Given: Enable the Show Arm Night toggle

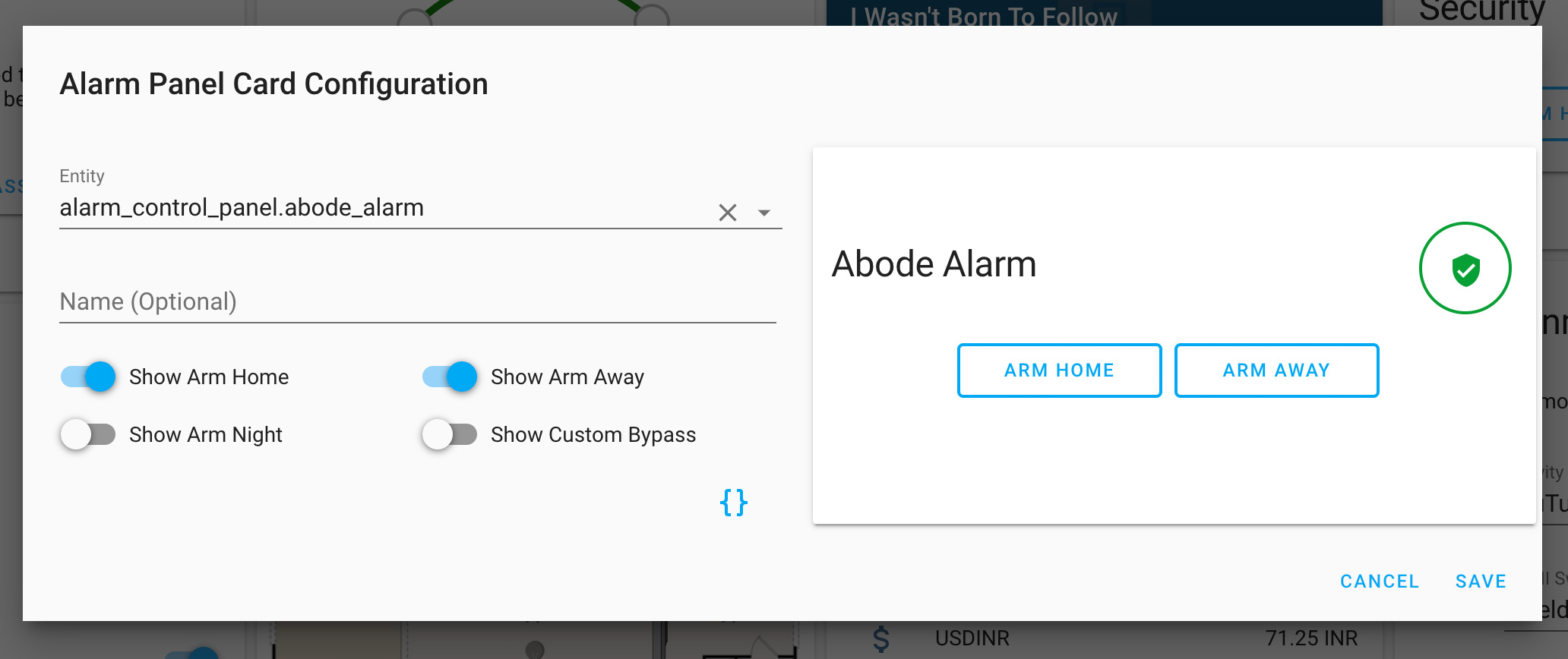Looking at the screenshot, I should coord(88,434).
